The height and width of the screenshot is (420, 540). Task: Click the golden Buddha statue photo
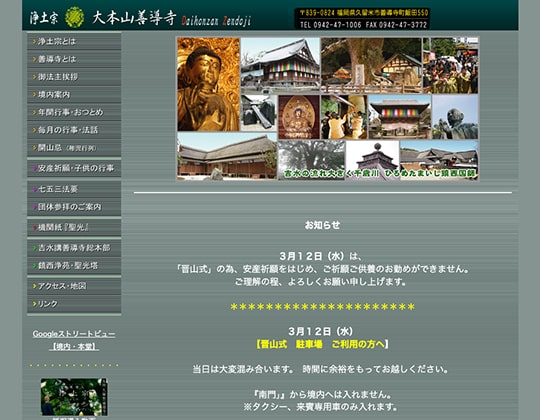(x=208, y=84)
